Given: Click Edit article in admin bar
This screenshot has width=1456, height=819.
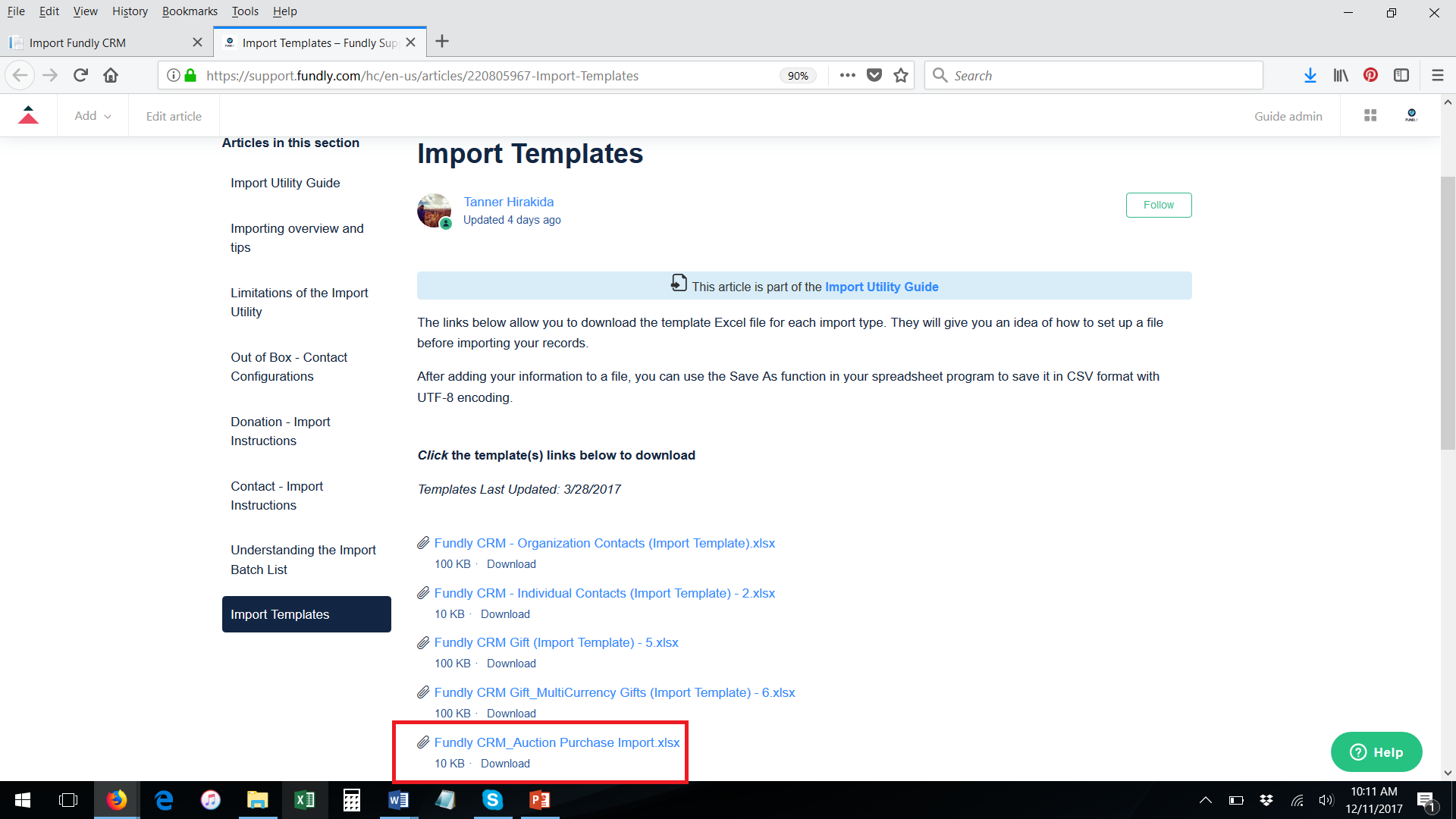Looking at the screenshot, I should pos(174,116).
